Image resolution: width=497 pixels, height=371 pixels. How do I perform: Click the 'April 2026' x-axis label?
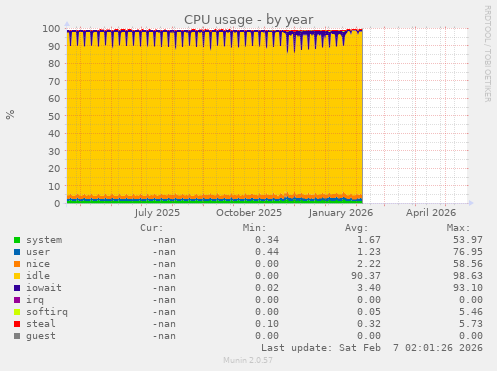431,213
